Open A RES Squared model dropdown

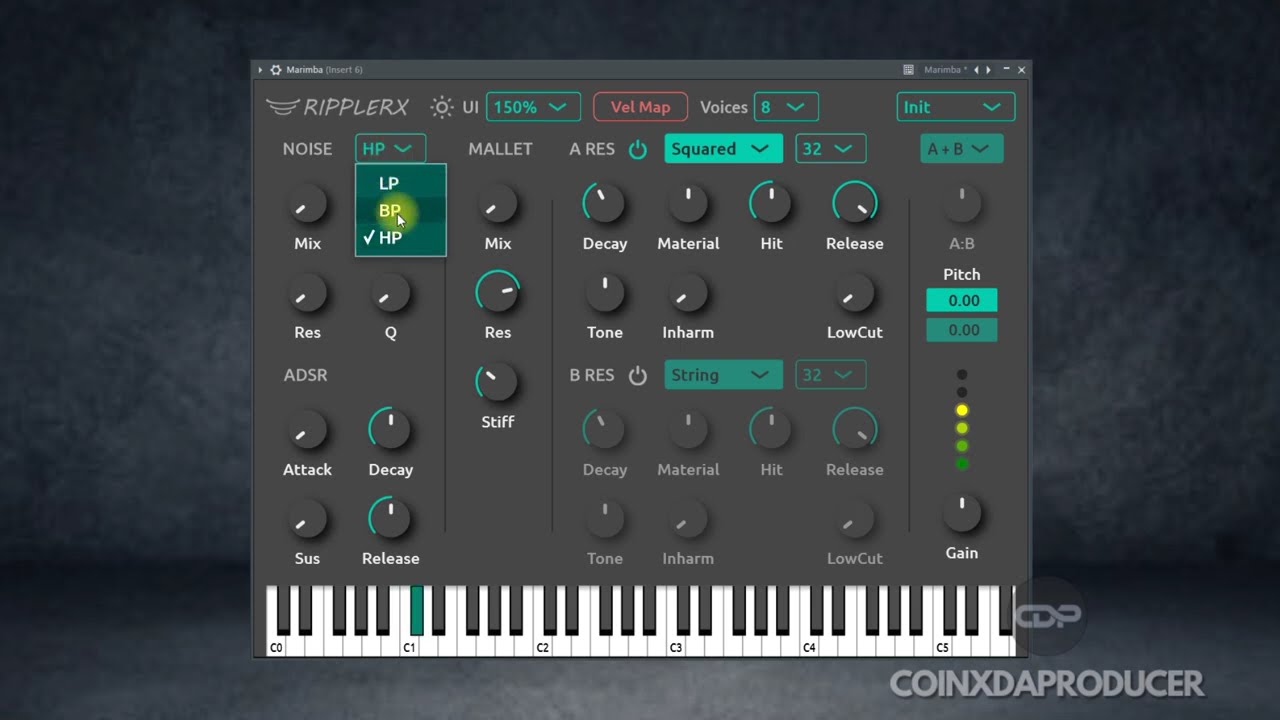[x=724, y=149]
